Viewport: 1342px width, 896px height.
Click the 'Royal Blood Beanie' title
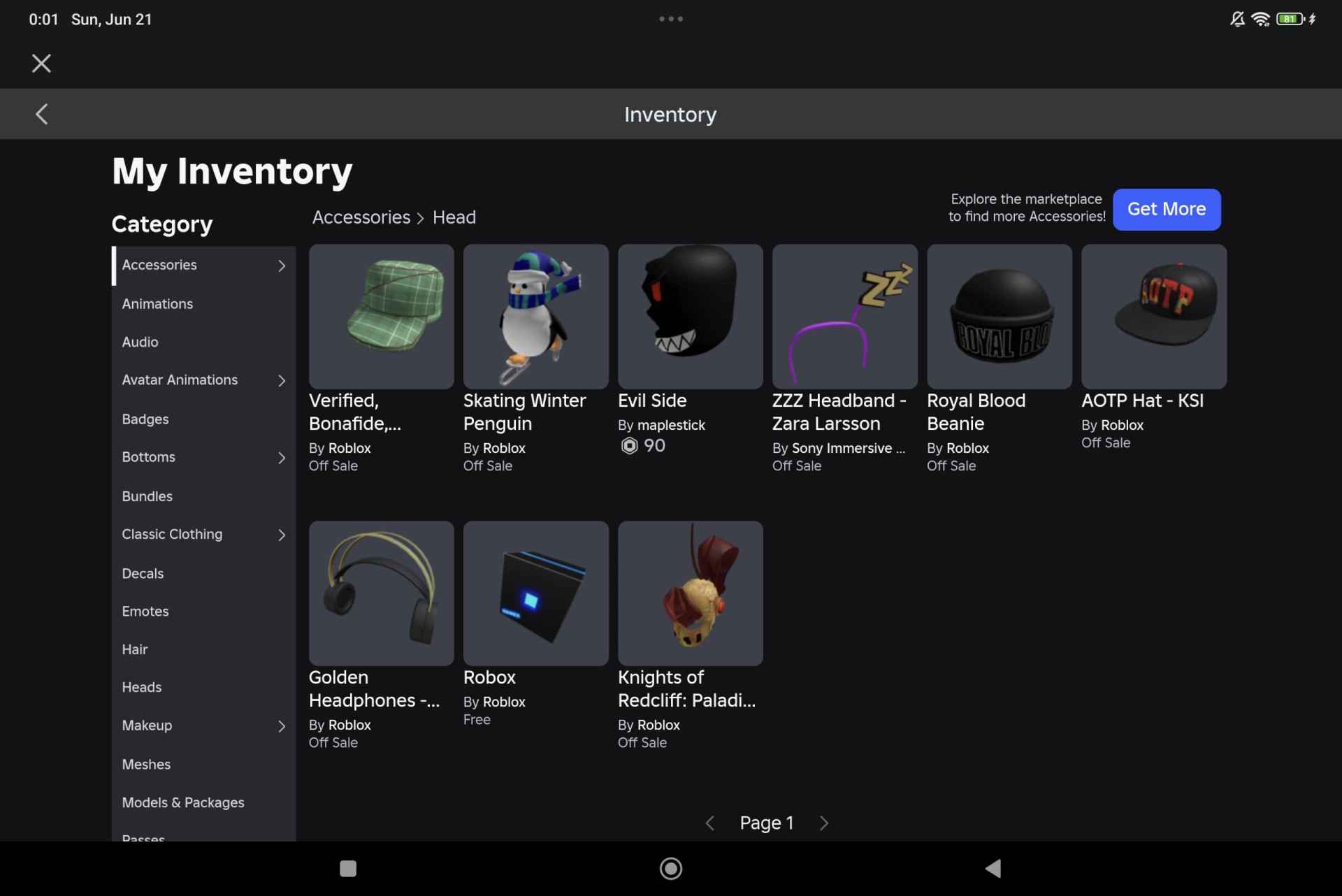coord(976,412)
